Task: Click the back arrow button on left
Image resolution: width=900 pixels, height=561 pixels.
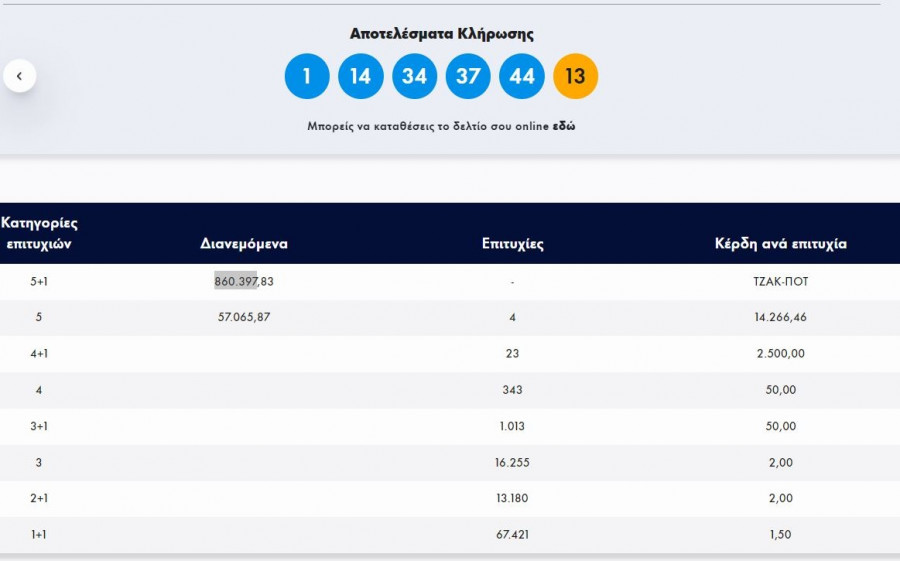Action: tap(19, 75)
